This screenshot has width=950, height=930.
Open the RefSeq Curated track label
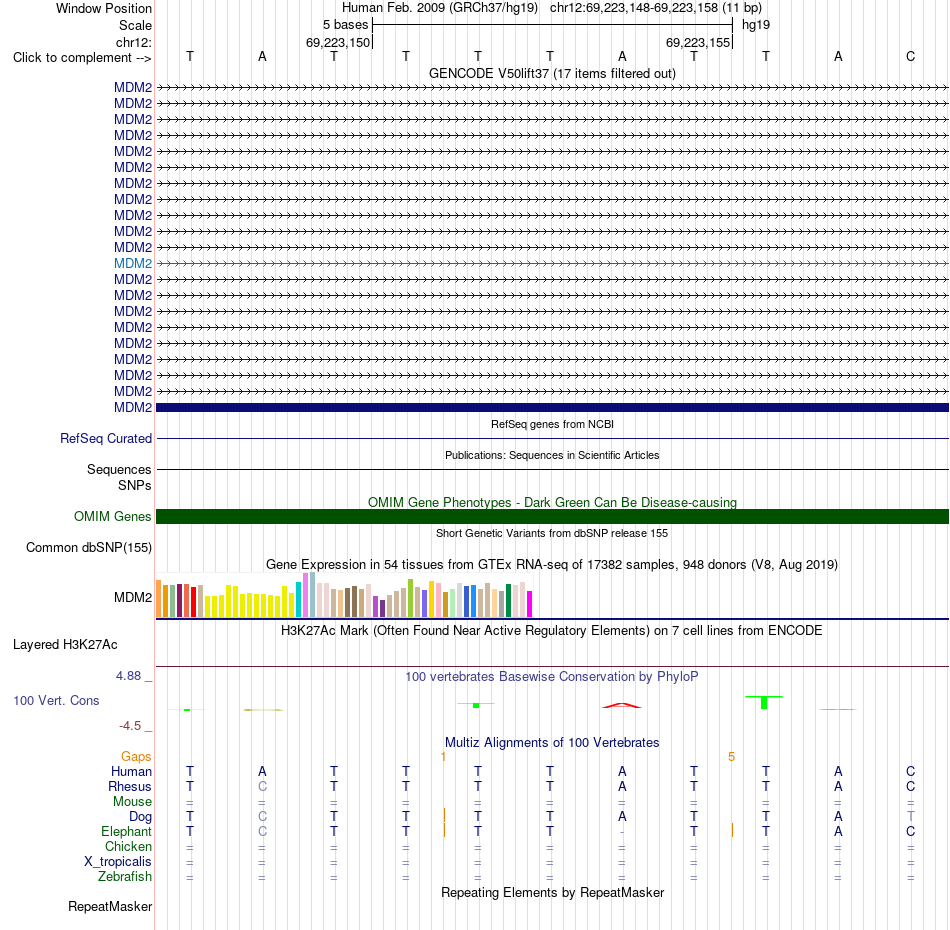[106, 439]
